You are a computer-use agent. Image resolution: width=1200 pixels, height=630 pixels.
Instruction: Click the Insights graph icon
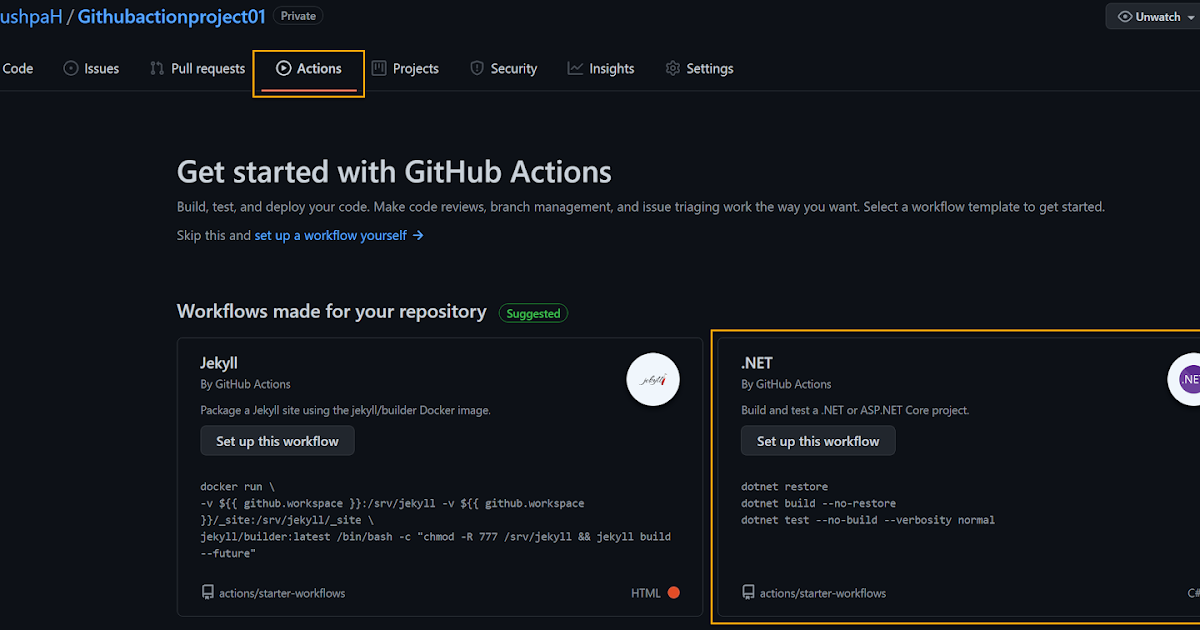click(573, 68)
